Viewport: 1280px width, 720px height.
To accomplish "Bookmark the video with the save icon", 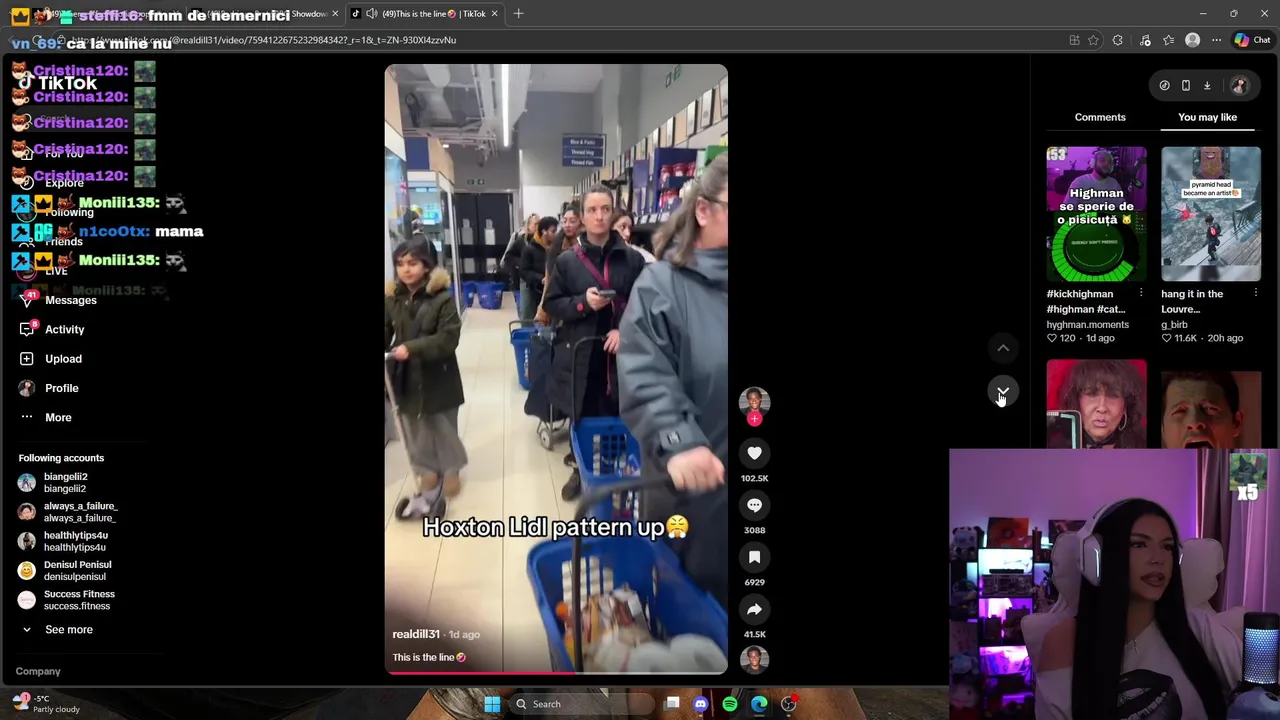I will click(x=754, y=557).
